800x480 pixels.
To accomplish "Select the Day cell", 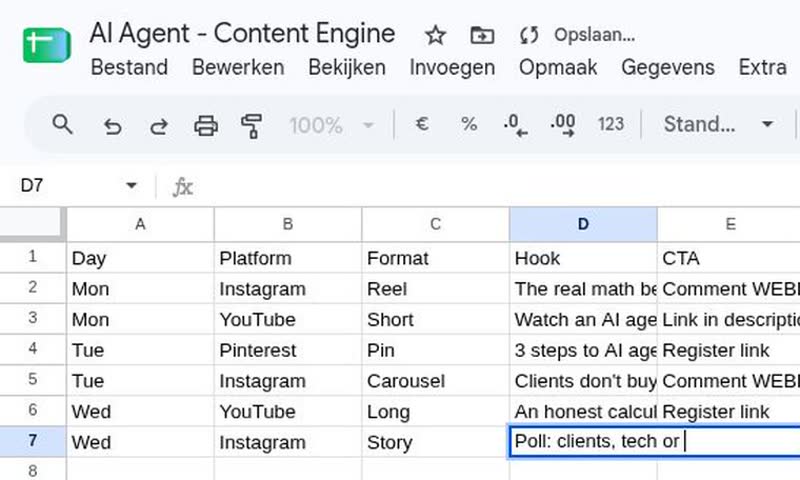I will (x=140, y=258).
